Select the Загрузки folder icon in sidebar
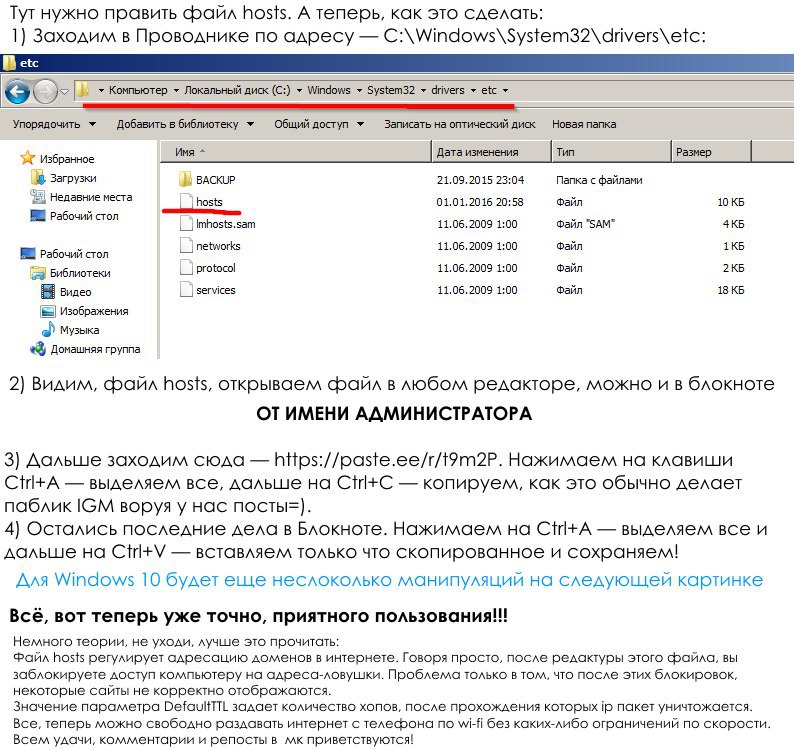 click(39, 178)
